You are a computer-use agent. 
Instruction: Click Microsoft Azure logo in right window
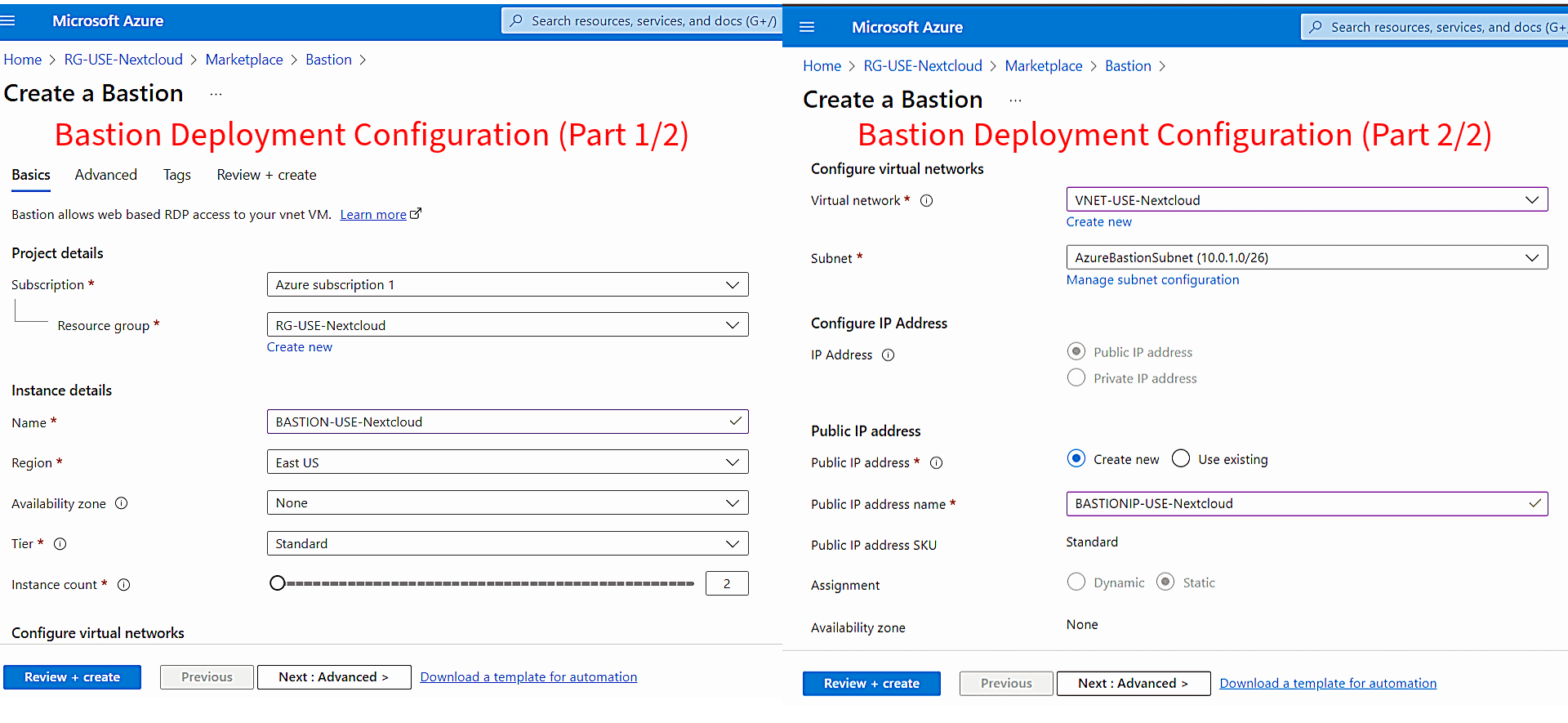907,27
